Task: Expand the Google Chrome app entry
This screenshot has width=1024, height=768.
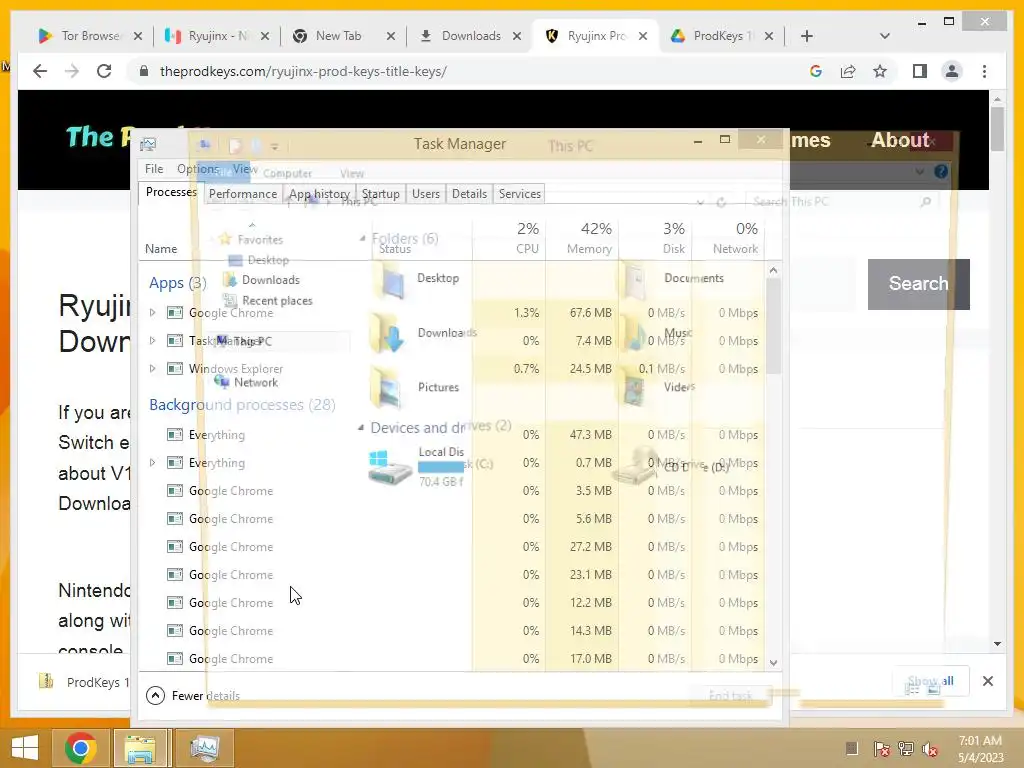Action: (152, 313)
